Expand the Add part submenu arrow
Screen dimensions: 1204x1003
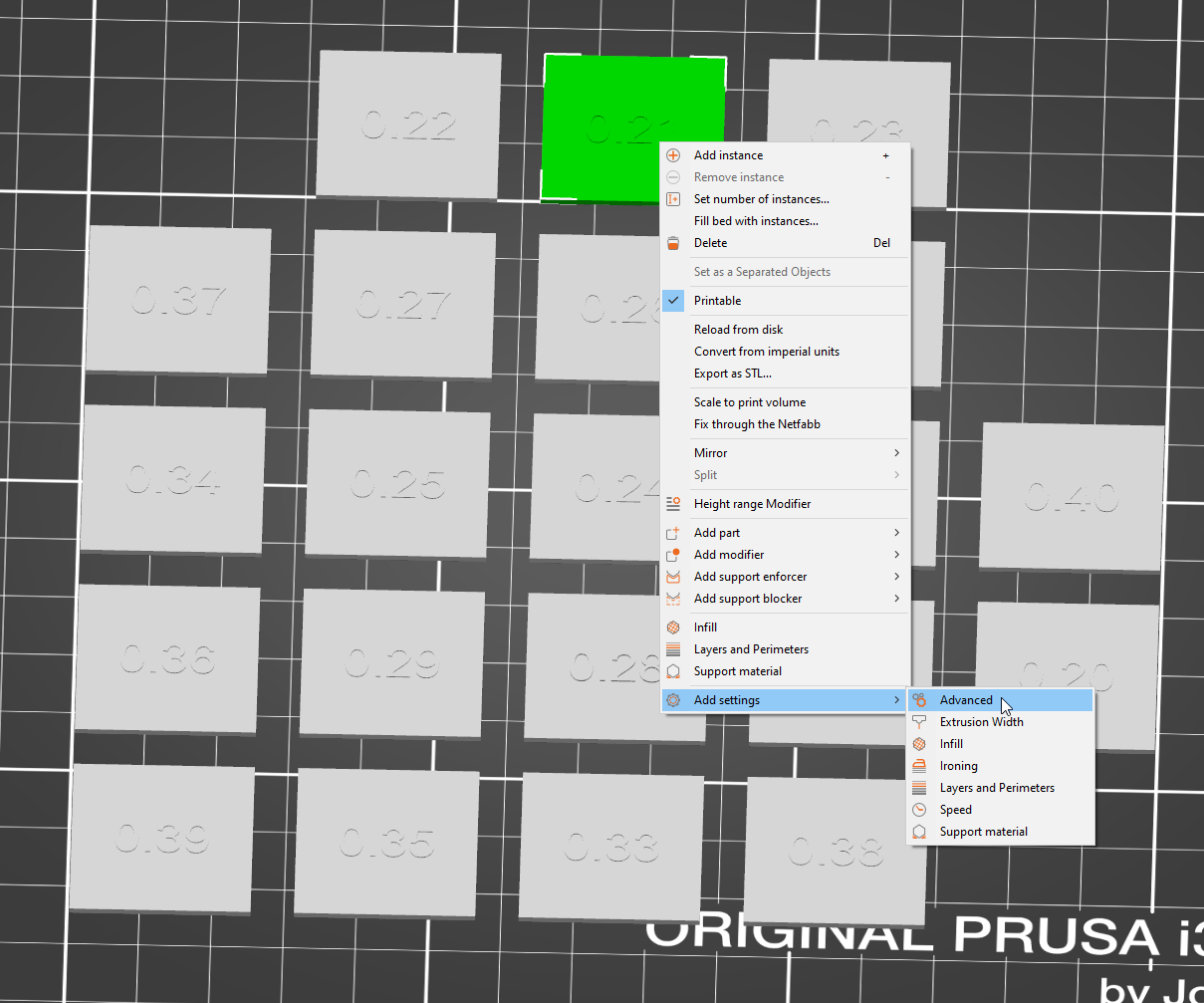click(x=897, y=533)
